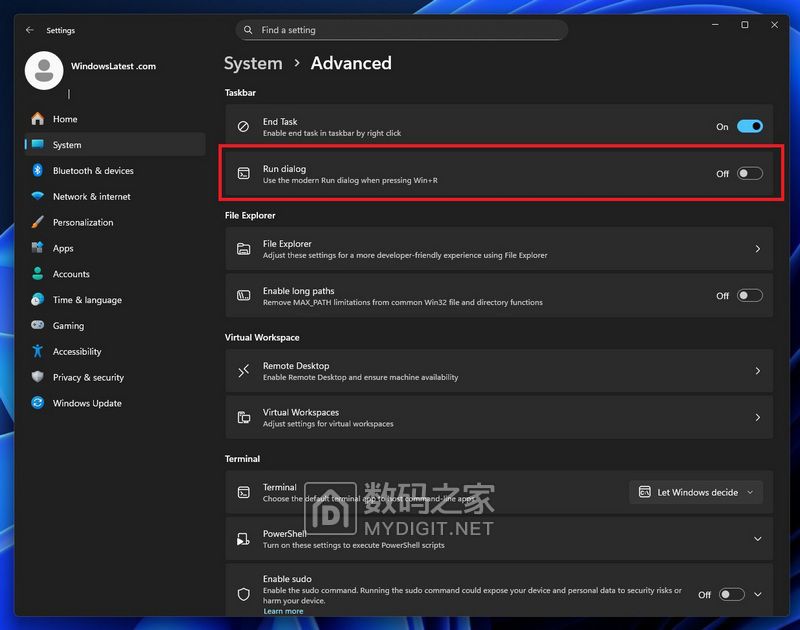Screen dimensions: 800x630
Task: Click the PowerShell row icon
Action: tap(243, 539)
